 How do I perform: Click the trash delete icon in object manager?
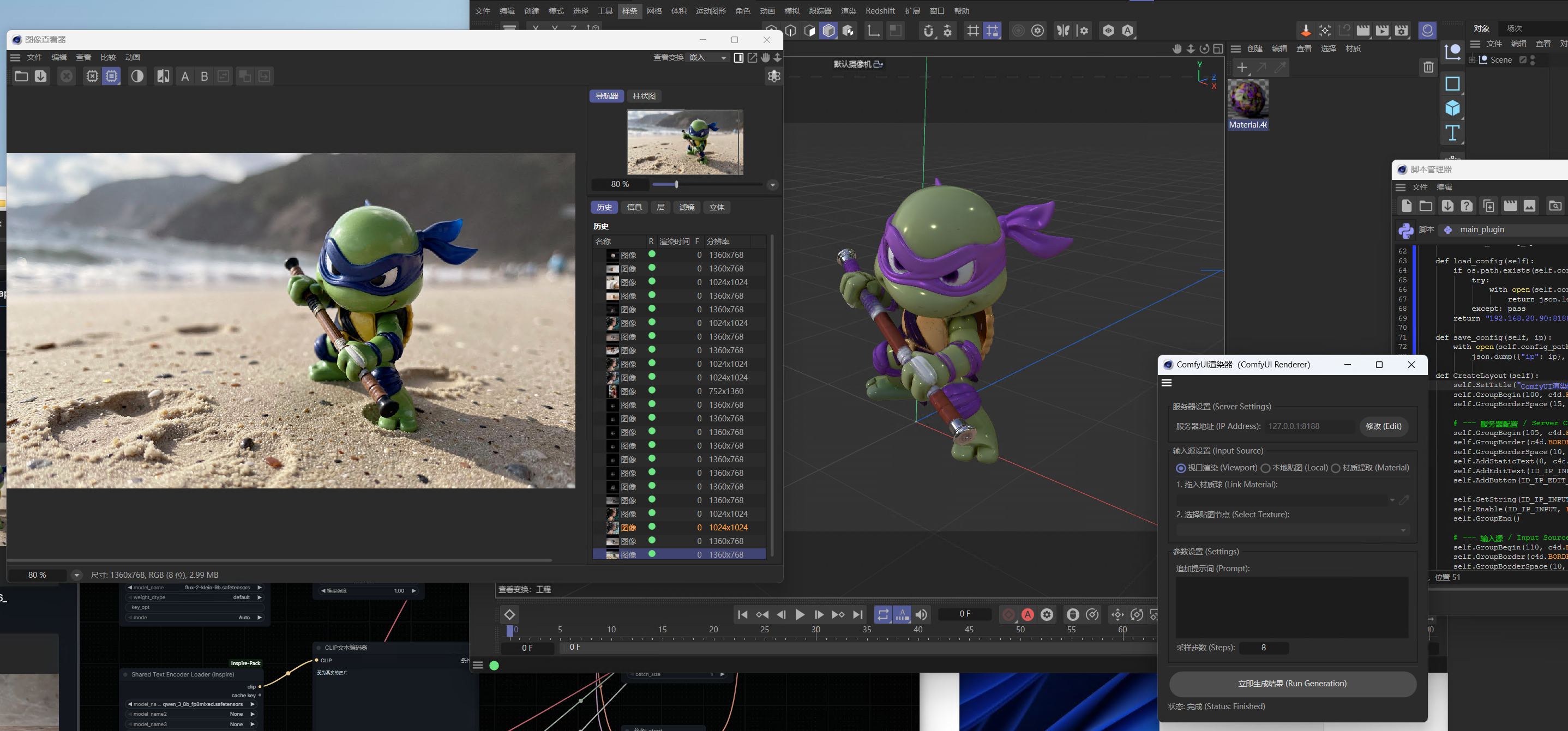point(1428,68)
